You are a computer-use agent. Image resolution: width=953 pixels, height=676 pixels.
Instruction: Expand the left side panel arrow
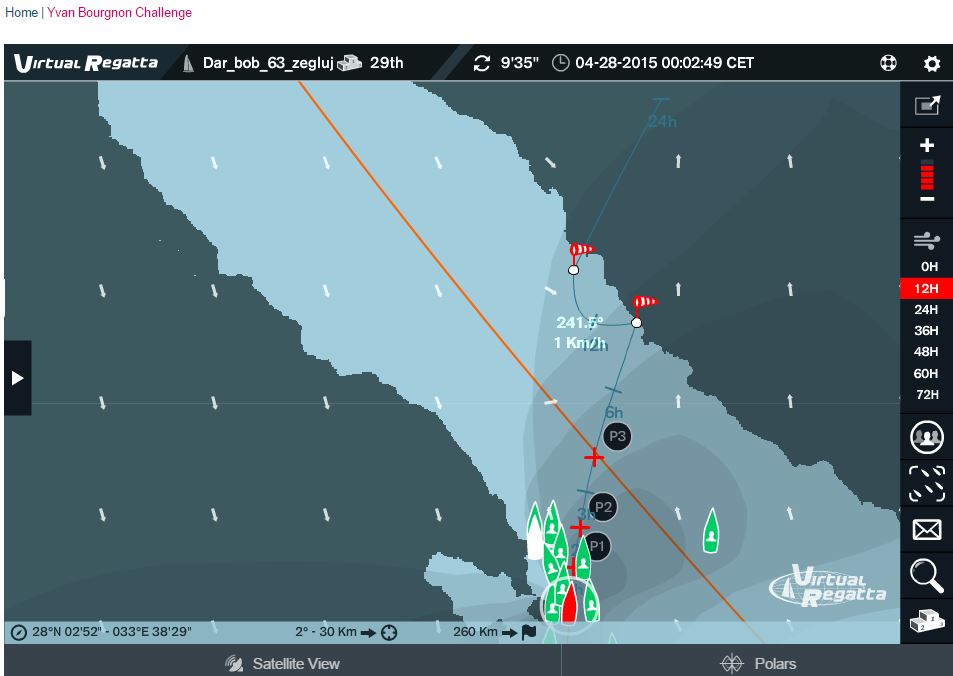(17, 378)
